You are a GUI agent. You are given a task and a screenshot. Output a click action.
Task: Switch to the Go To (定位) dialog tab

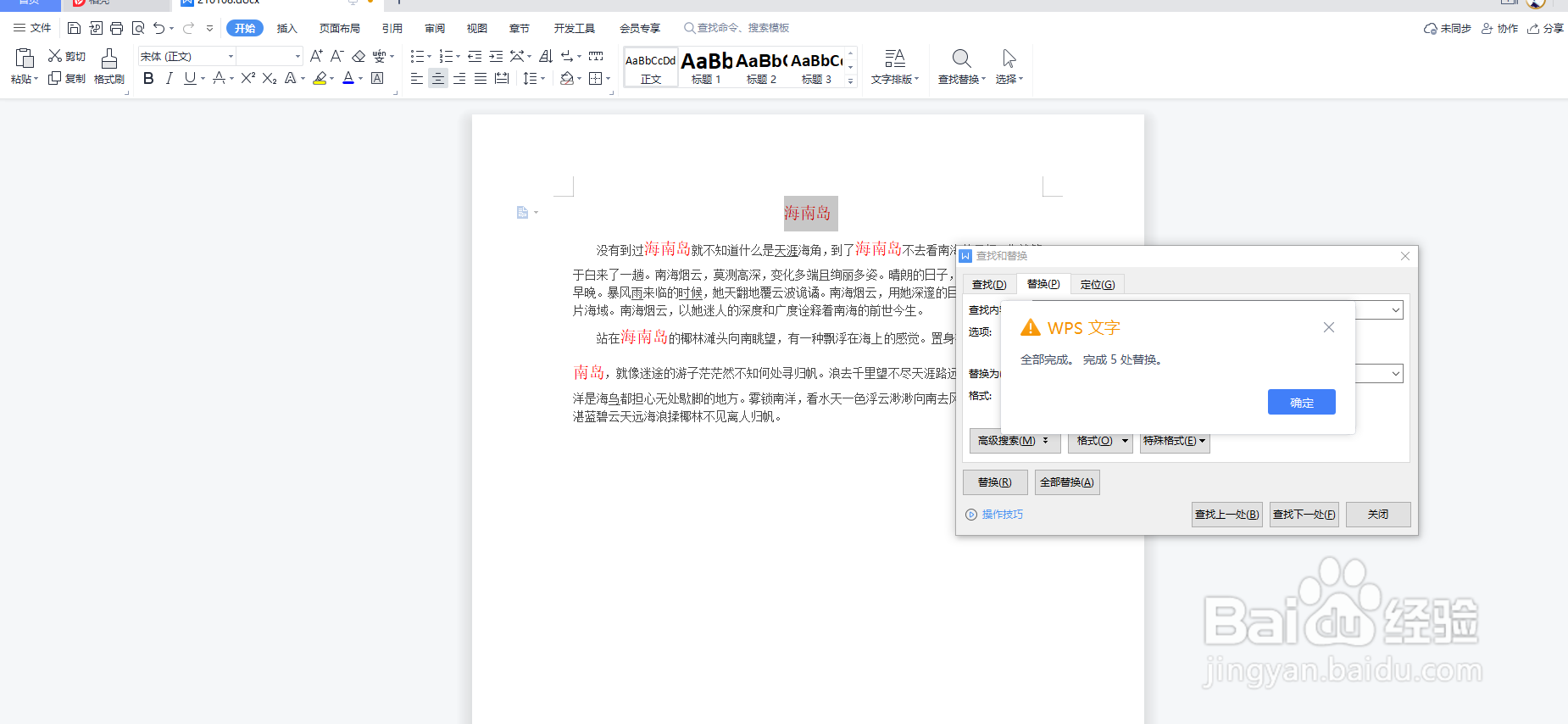click(1098, 284)
